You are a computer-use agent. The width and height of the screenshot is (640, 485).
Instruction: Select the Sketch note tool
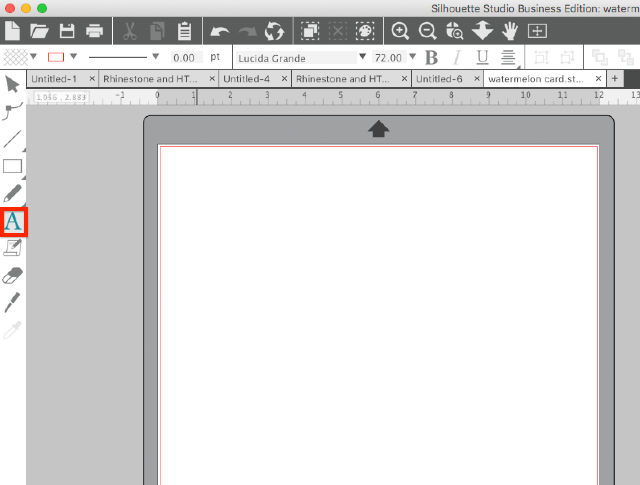(12, 248)
